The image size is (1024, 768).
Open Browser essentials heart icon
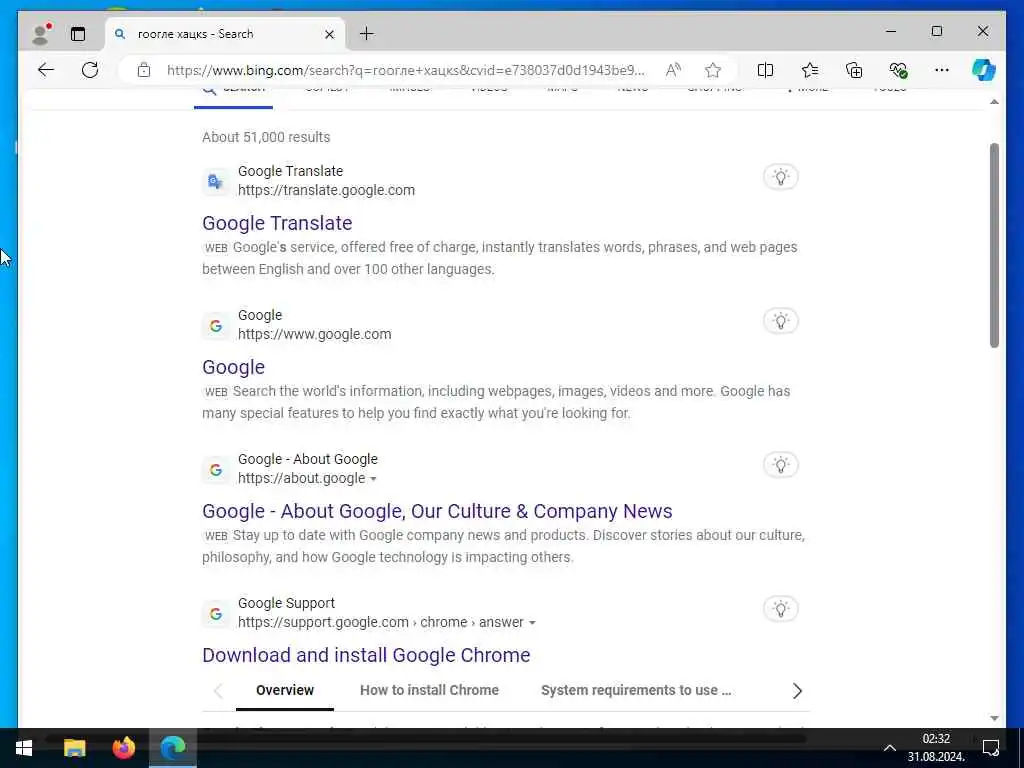tap(898, 70)
